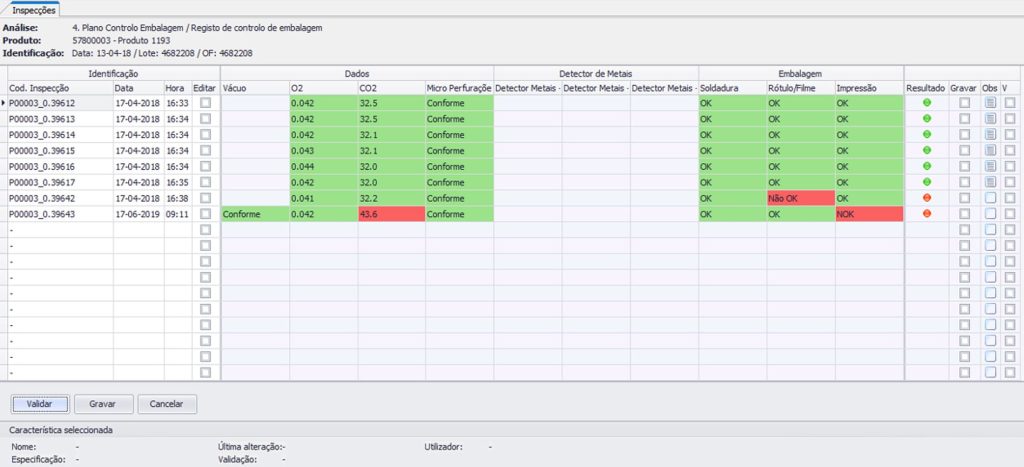1024x467 pixels.
Task: Open the Obs note for inspection P00003_0.39612
Action: click(989, 103)
